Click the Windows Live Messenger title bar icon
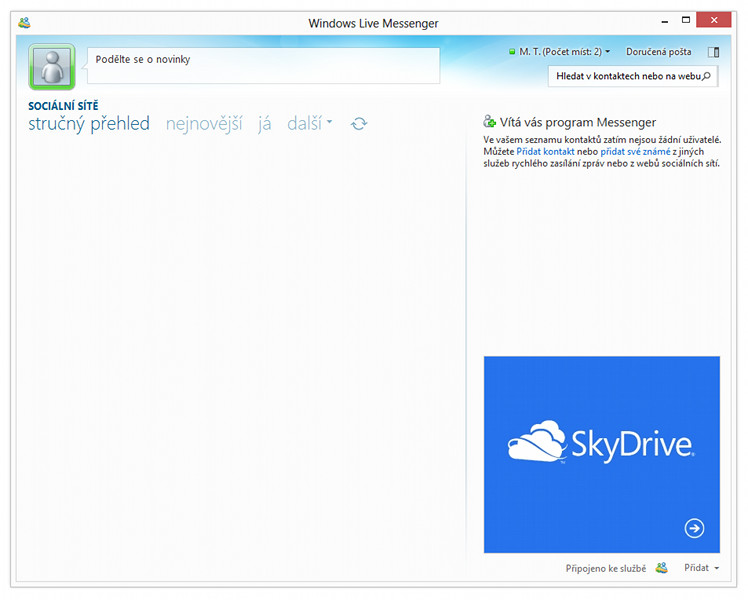 pyautogui.click(x=24, y=22)
